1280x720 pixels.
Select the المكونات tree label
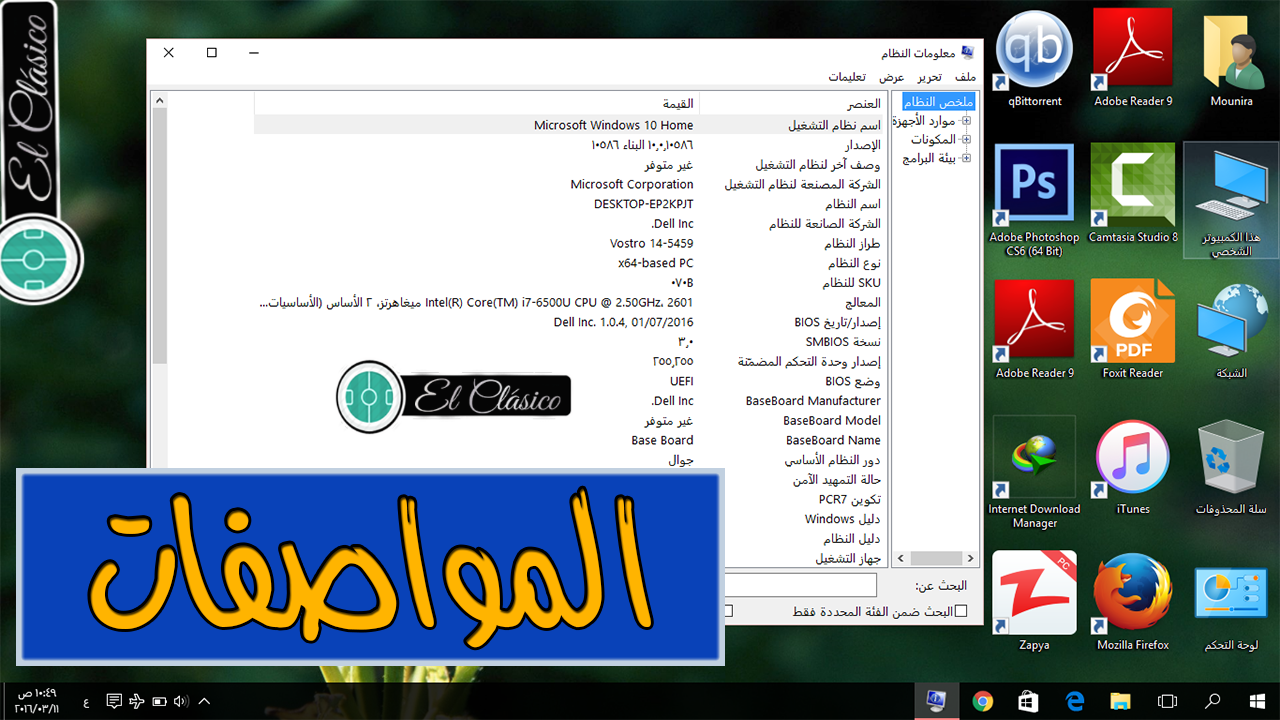(x=933, y=140)
